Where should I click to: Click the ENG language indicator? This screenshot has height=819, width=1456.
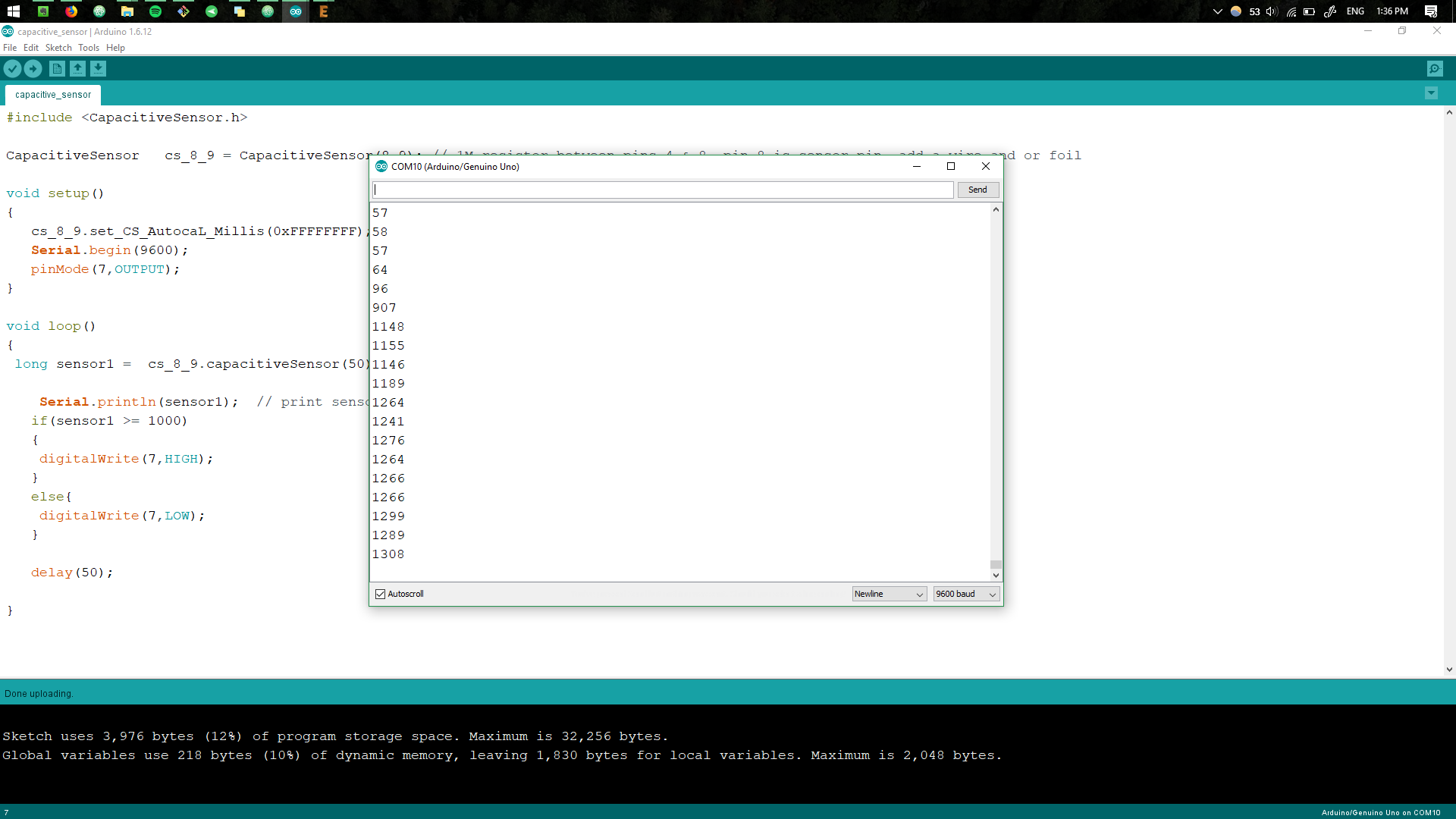1355,11
